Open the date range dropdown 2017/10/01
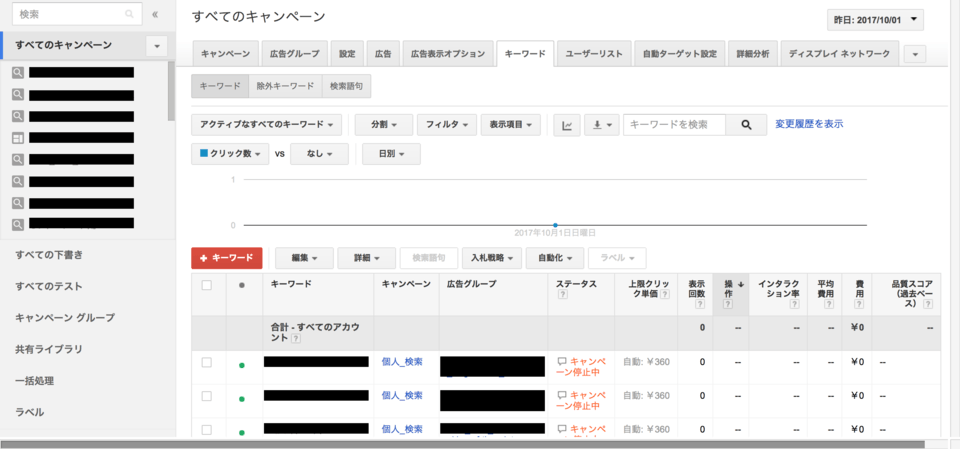The height and width of the screenshot is (449, 960). 875,20
